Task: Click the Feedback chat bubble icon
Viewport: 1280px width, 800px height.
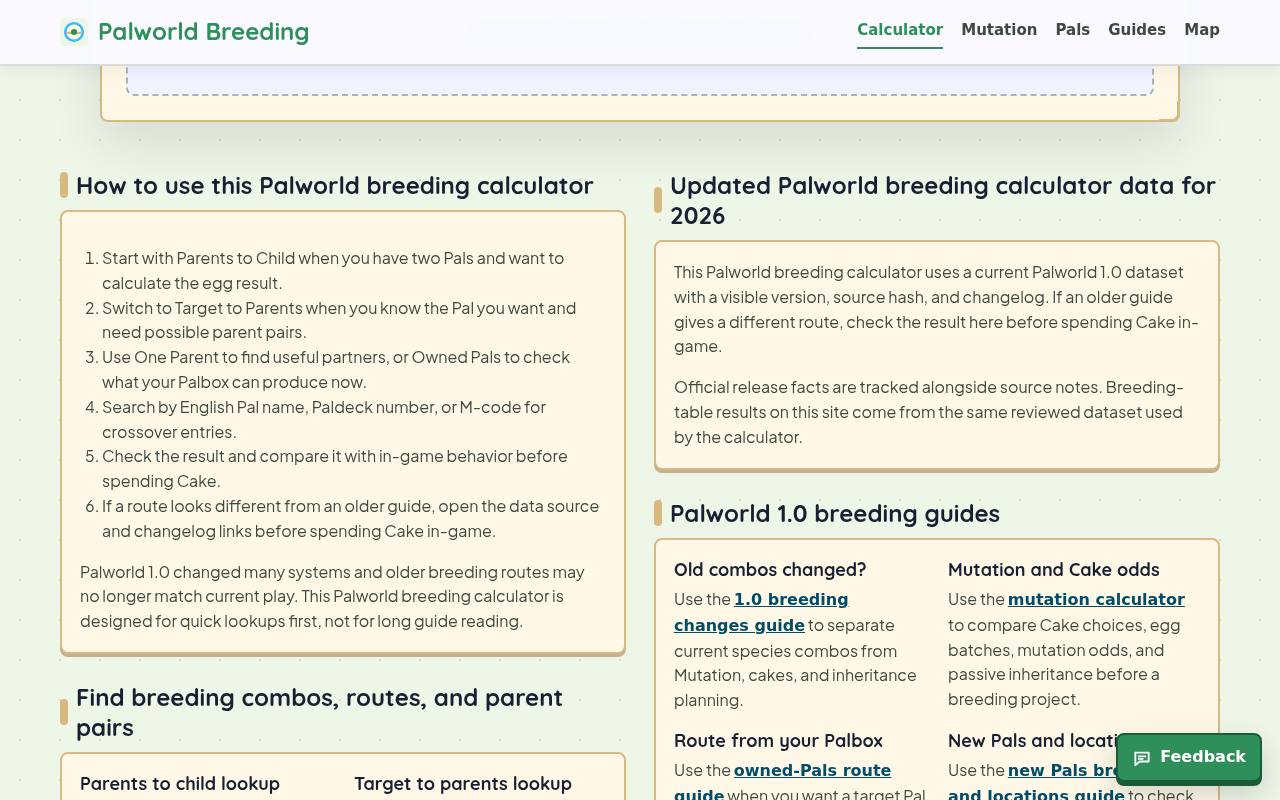Action: click(x=1142, y=758)
